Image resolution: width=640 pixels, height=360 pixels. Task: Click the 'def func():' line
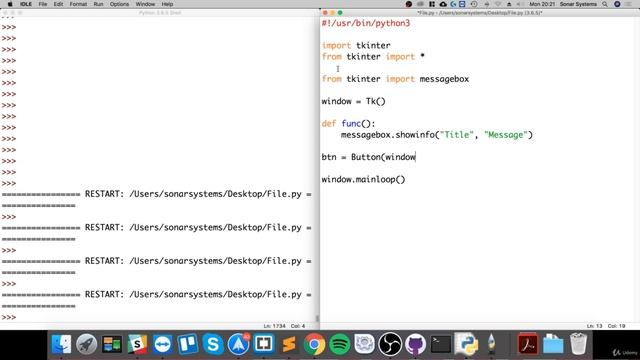(348, 123)
